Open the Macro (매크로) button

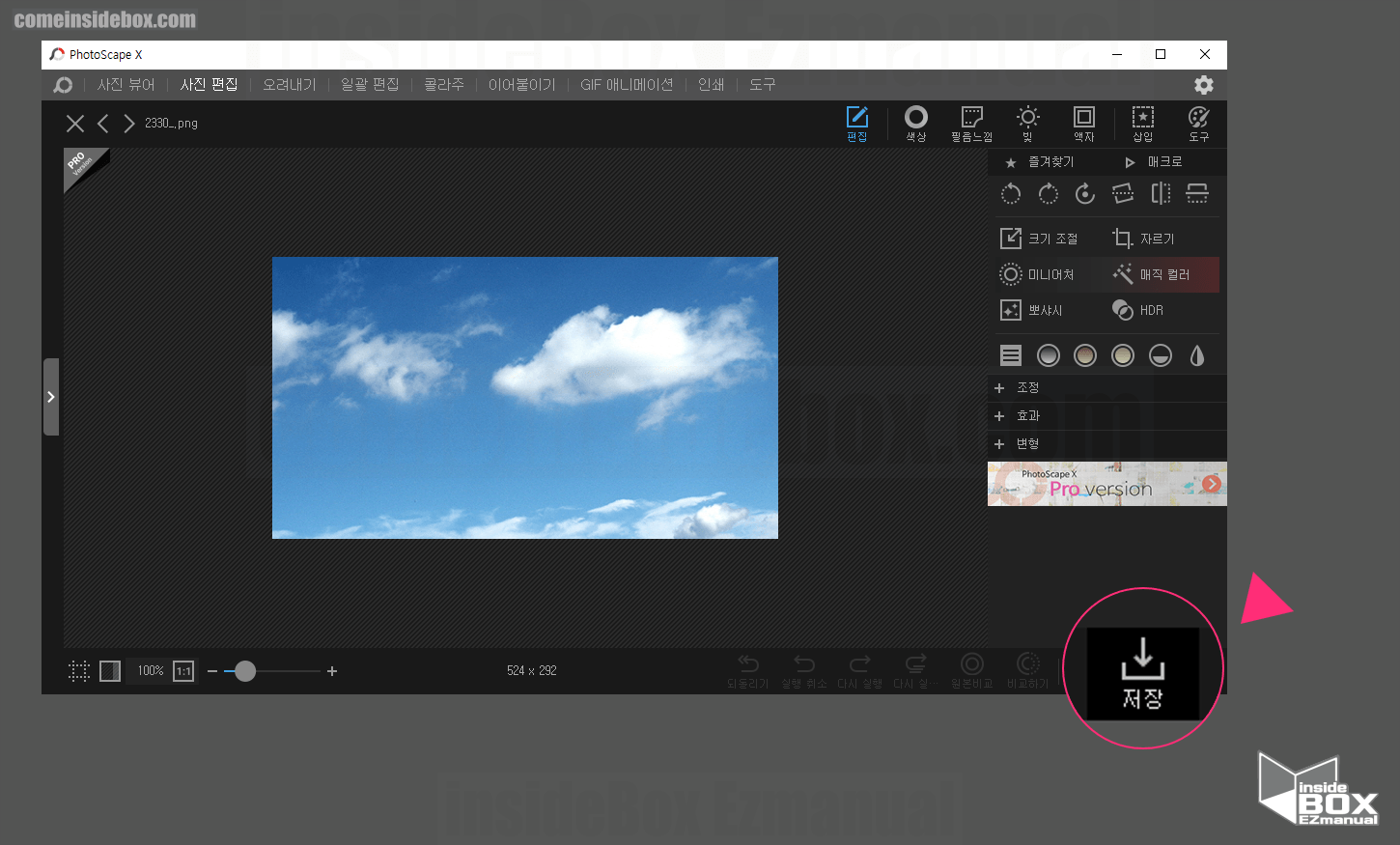click(x=1154, y=162)
